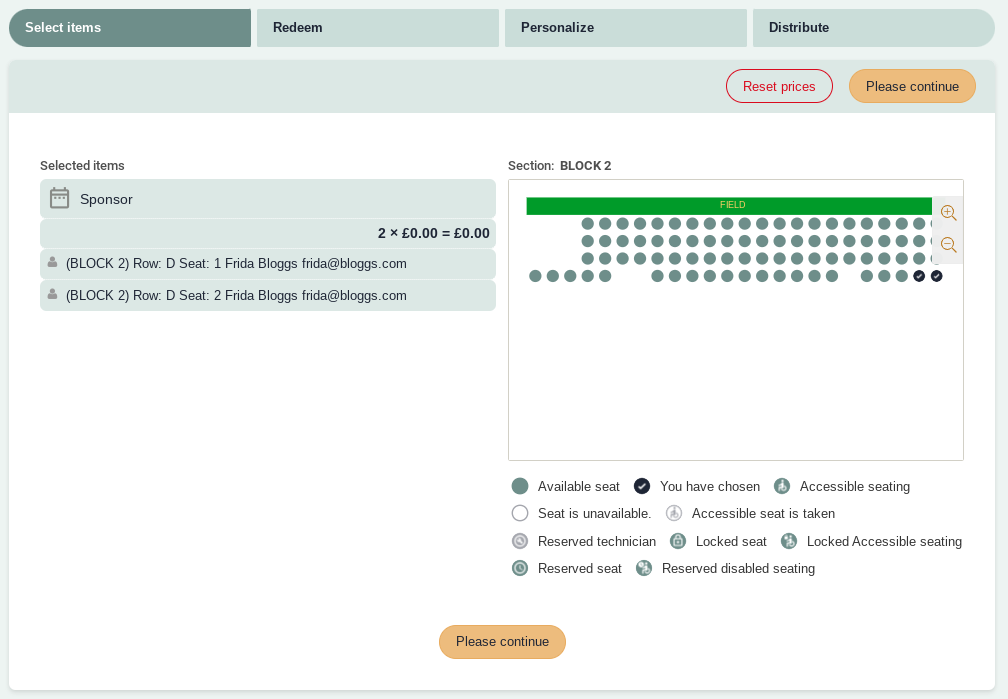The height and width of the screenshot is (699, 1008).
Task: Click person icon for Row D Seat 1
Action: point(52,263)
